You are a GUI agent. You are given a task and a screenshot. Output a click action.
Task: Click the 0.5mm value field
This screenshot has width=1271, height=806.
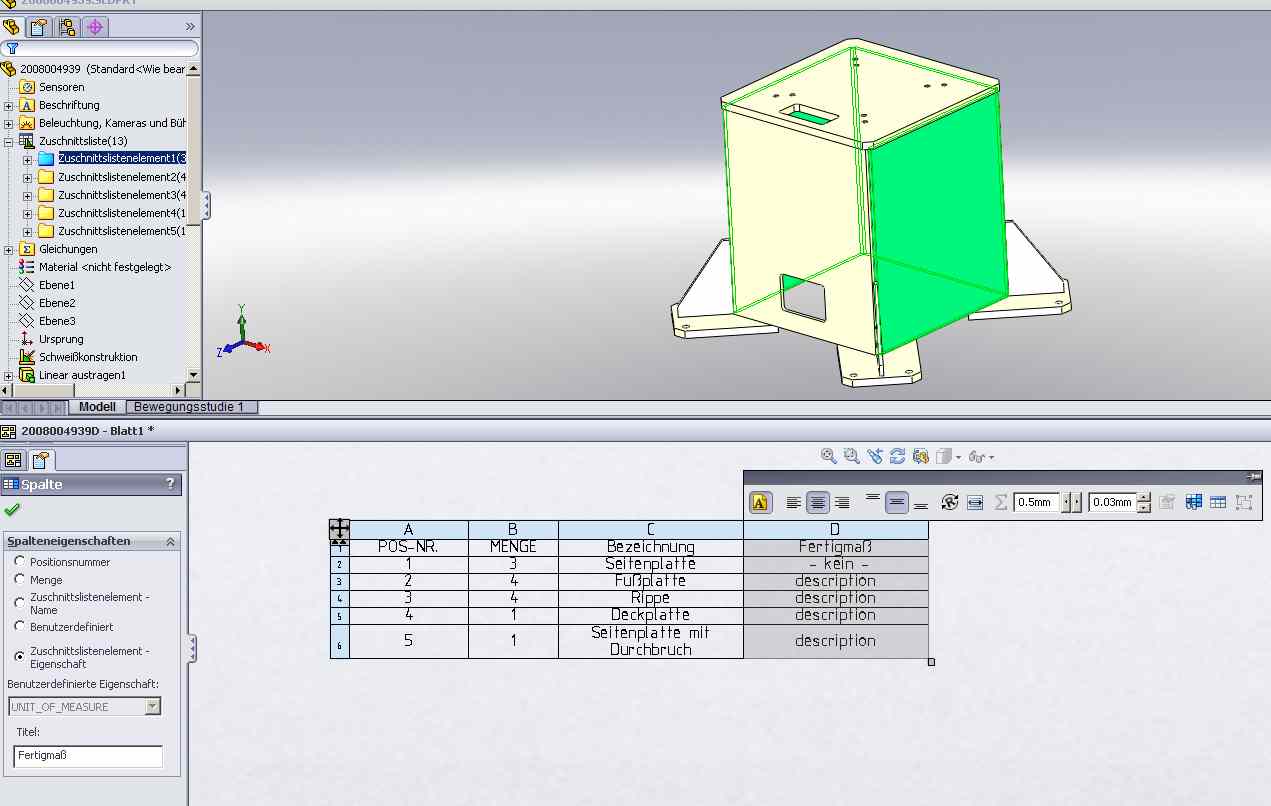point(1037,503)
